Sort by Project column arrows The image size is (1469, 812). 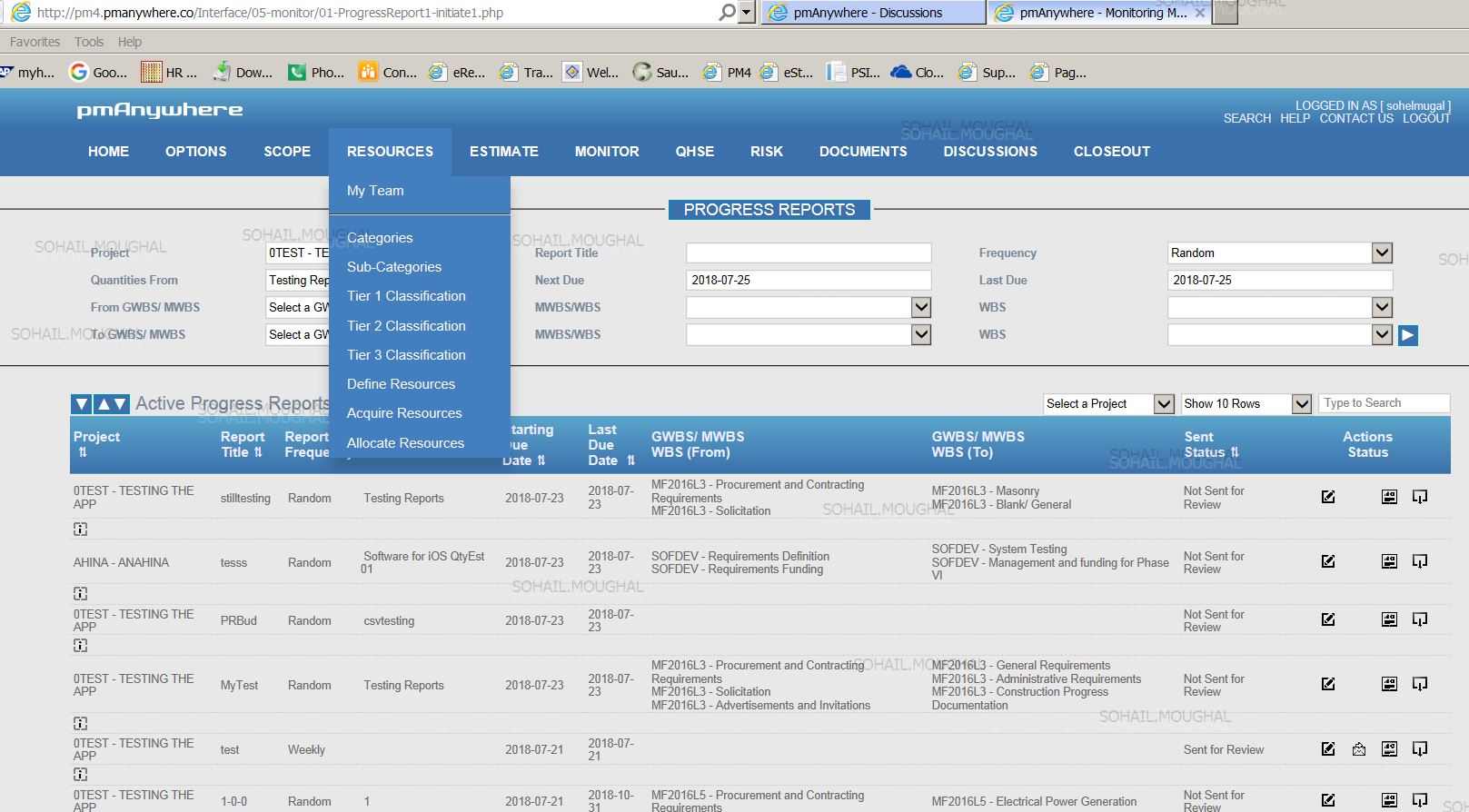(x=83, y=452)
